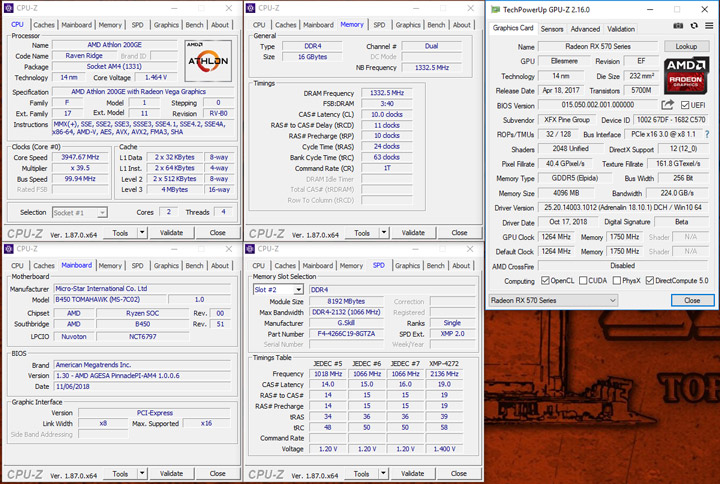This screenshot has height=484, width=720.
Task: Click Validate in the CPU tab window
Action: click(x=171, y=233)
